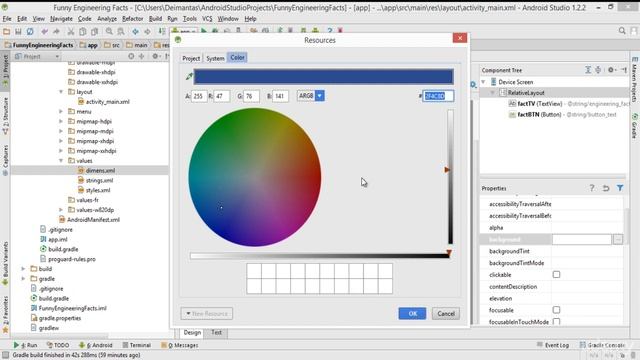Screen dimensions: 640x360
Task: Click the Paste icon in toolbar
Action: [94, 31]
